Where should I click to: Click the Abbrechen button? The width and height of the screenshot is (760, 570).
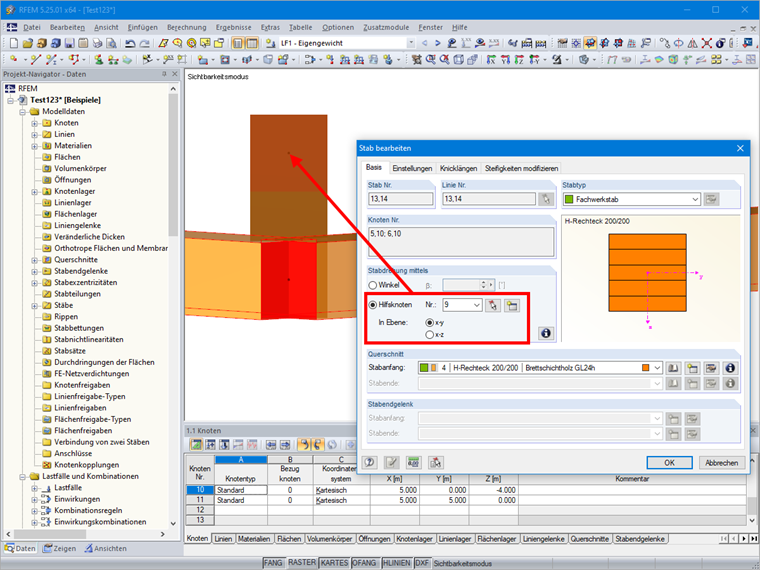pyautogui.click(x=721, y=463)
